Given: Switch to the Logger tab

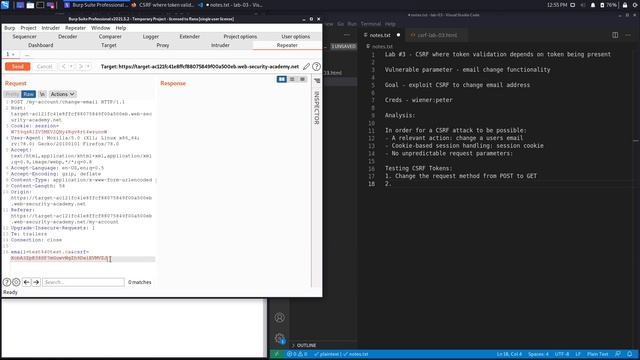Looking at the screenshot, I should click(151, 37).
